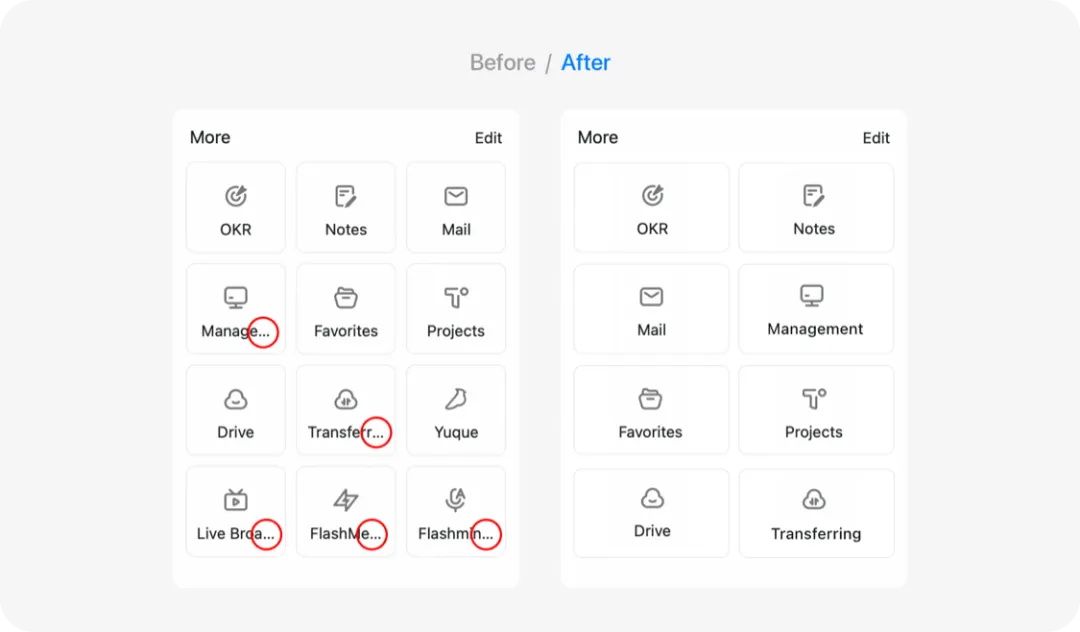Viewport: 1080px width, 632px height.
Task: Click Edit in left More panel
Action: (488, 138)
